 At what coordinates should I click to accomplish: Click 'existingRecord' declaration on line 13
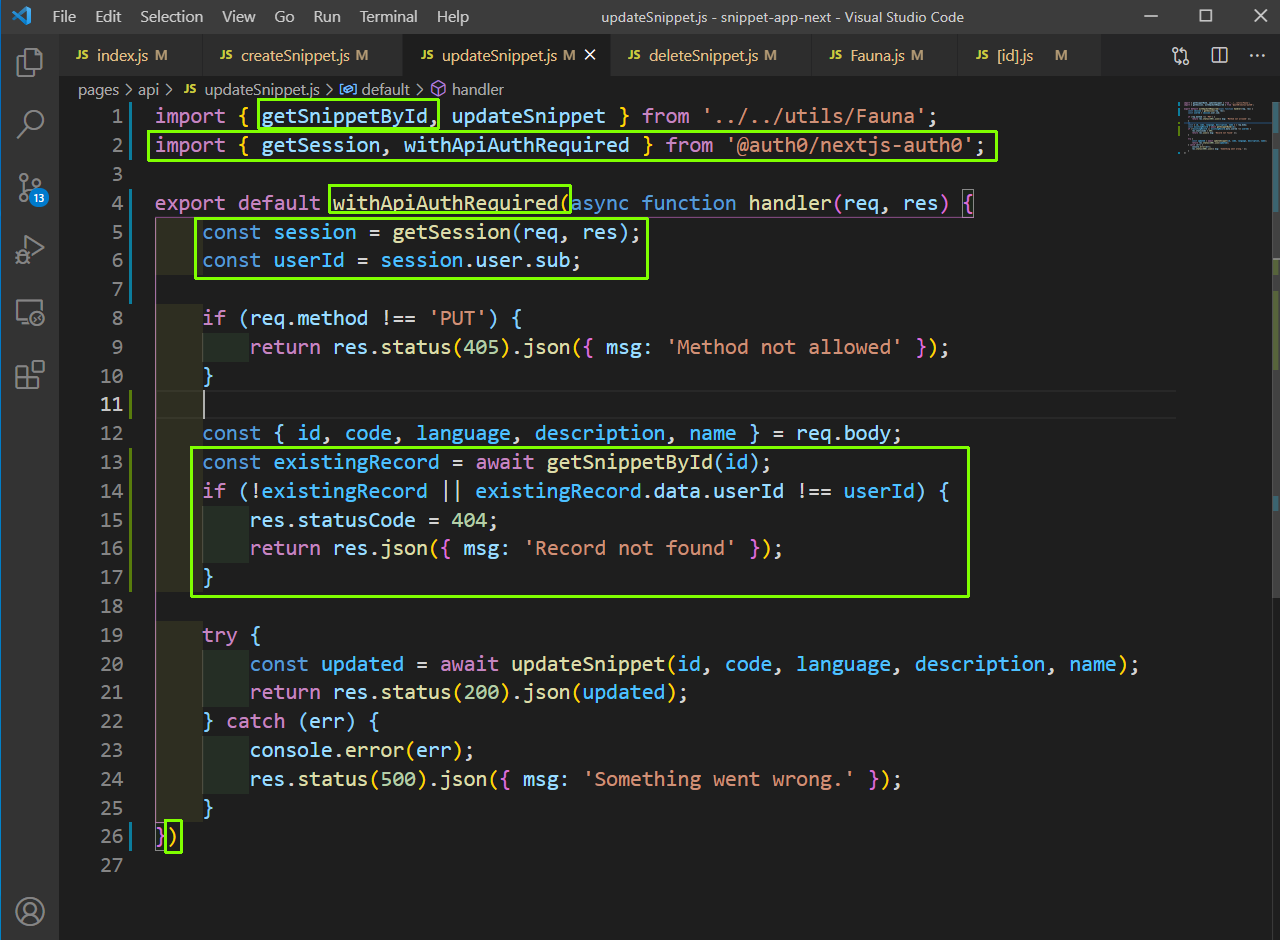click(x=356, y=462)
